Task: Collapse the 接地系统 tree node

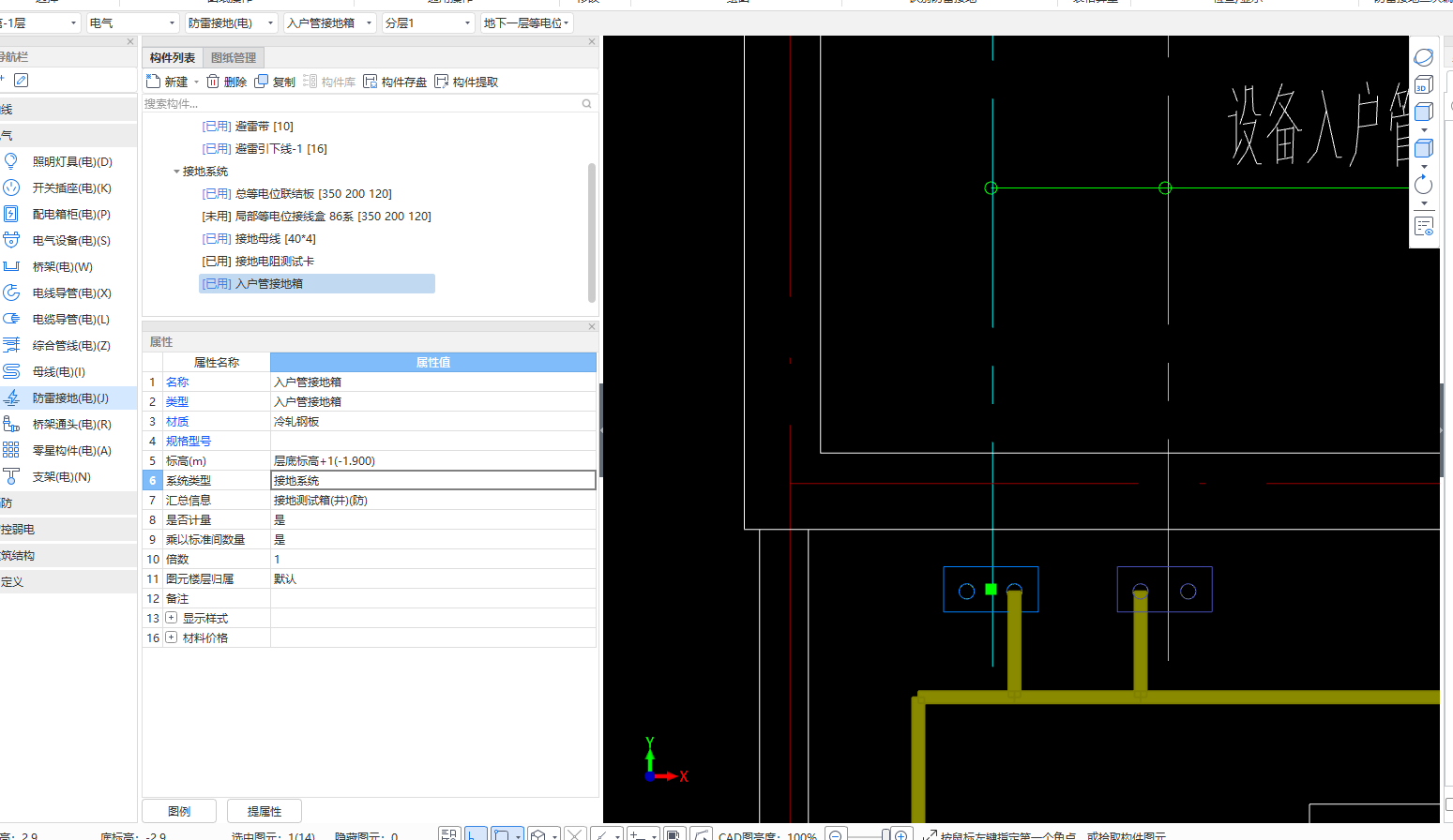Action: click(176, 172)
